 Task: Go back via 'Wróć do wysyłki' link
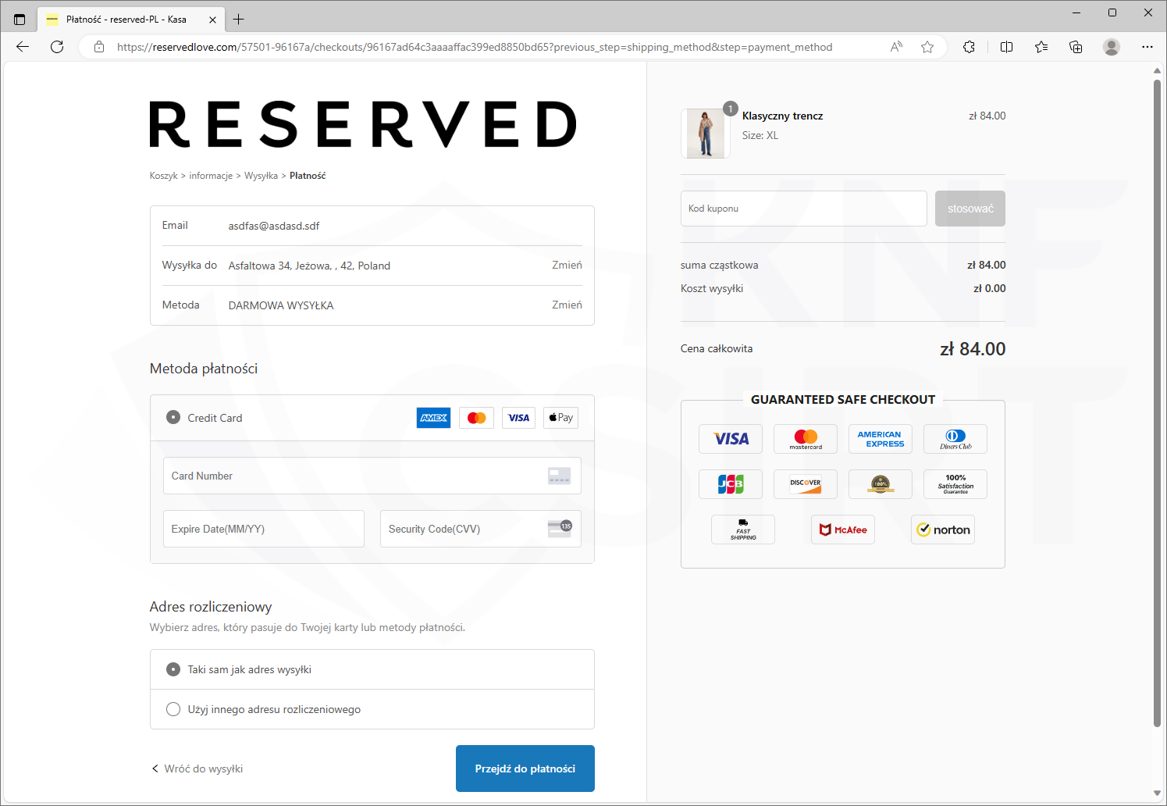point(197,769)
